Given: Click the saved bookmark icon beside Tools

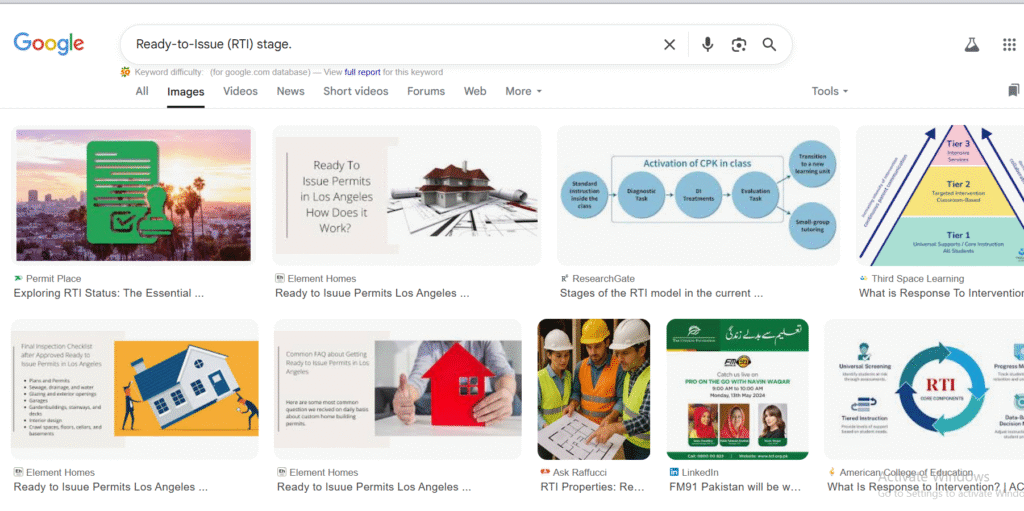Looking at the screenshot, I should (1014, 90).
